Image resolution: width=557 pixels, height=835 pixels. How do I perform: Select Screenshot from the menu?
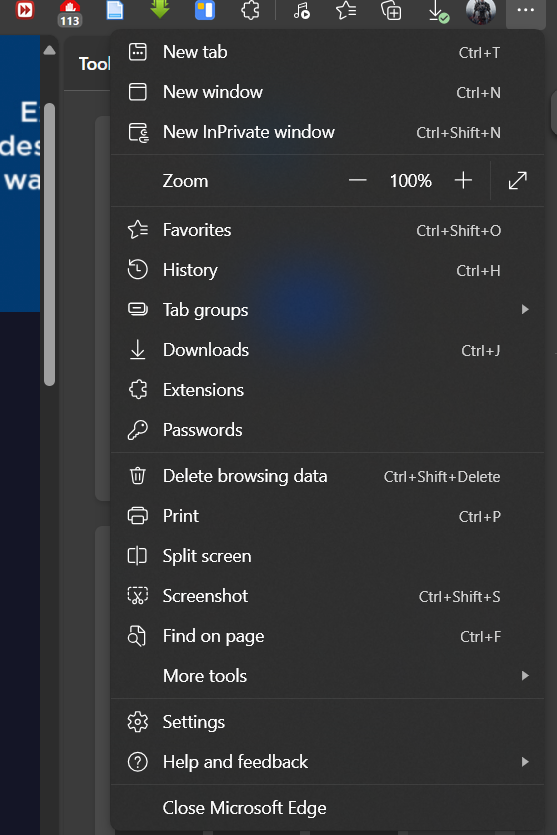point(327,596)
